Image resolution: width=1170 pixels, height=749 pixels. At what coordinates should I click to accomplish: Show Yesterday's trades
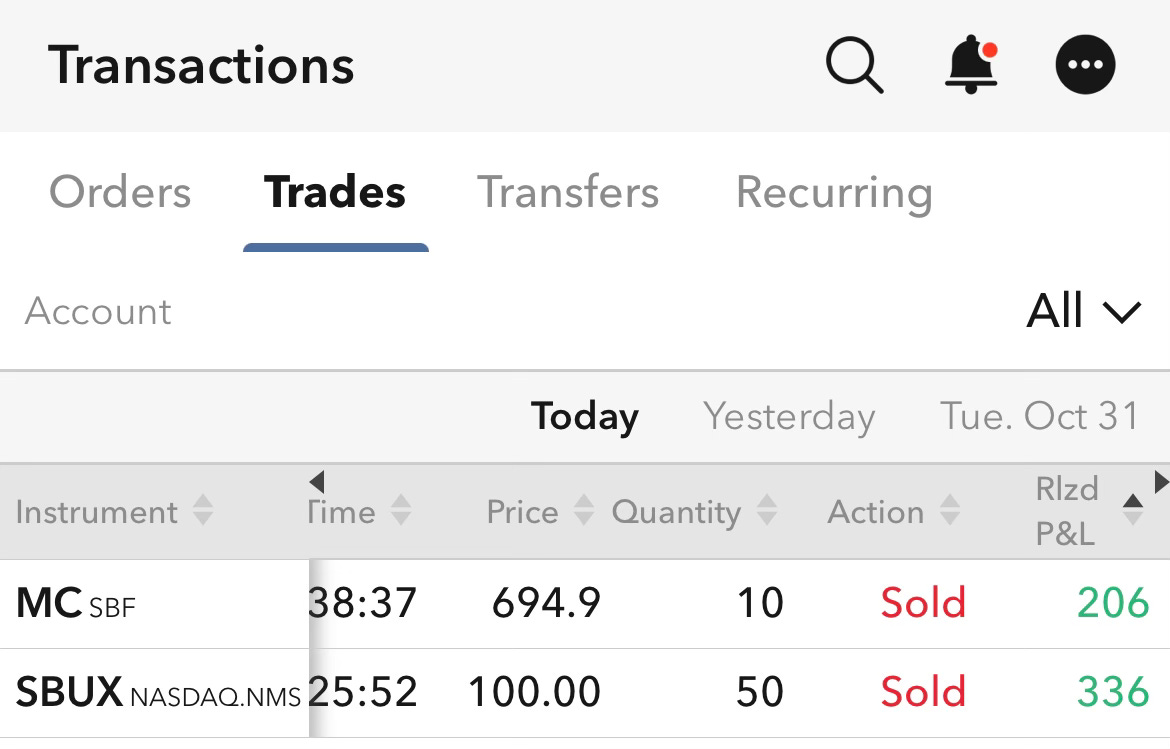pyautogui.click(x=789, y=417)
